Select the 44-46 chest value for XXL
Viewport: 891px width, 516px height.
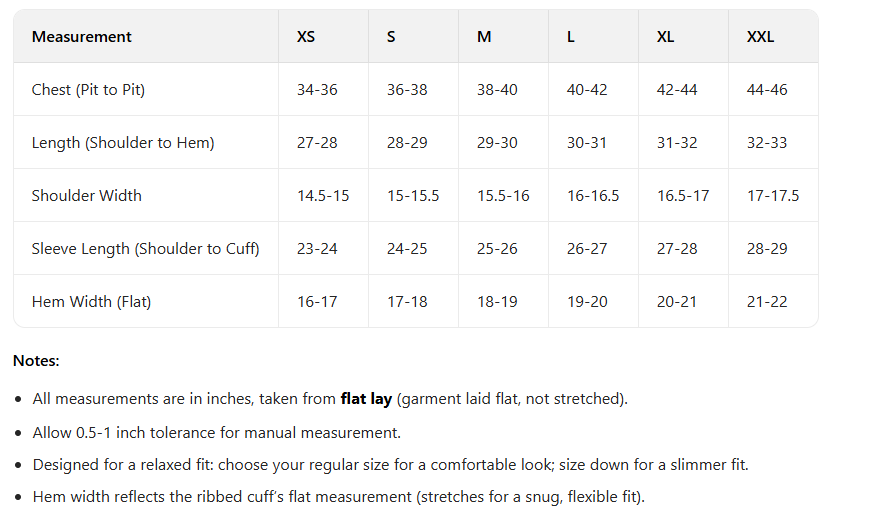(x=767, y=90)
